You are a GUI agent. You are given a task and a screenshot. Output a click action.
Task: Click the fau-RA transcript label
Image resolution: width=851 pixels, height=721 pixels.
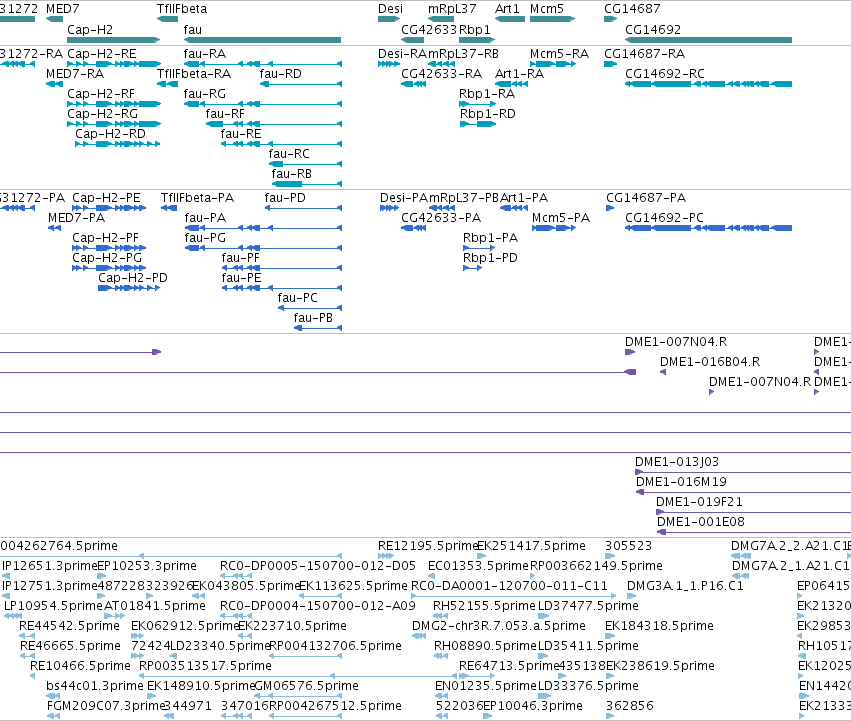pos(205,54)
